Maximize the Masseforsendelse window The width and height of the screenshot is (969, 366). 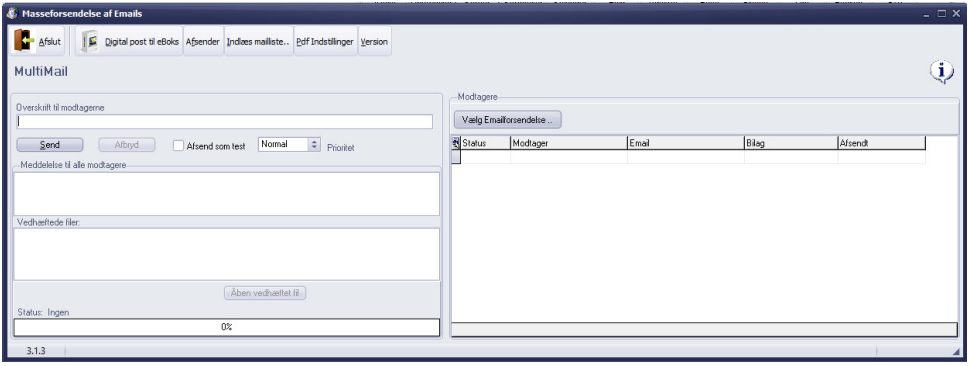click(x=942, y=13)
